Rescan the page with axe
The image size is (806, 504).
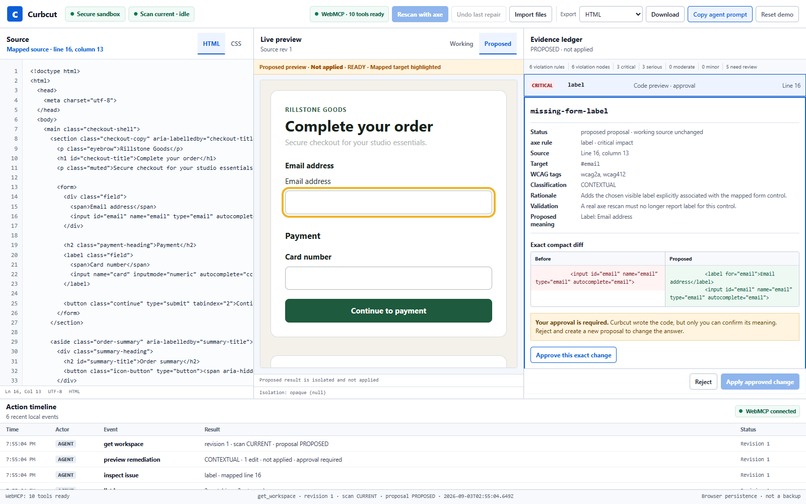click(x=420, y=14)
